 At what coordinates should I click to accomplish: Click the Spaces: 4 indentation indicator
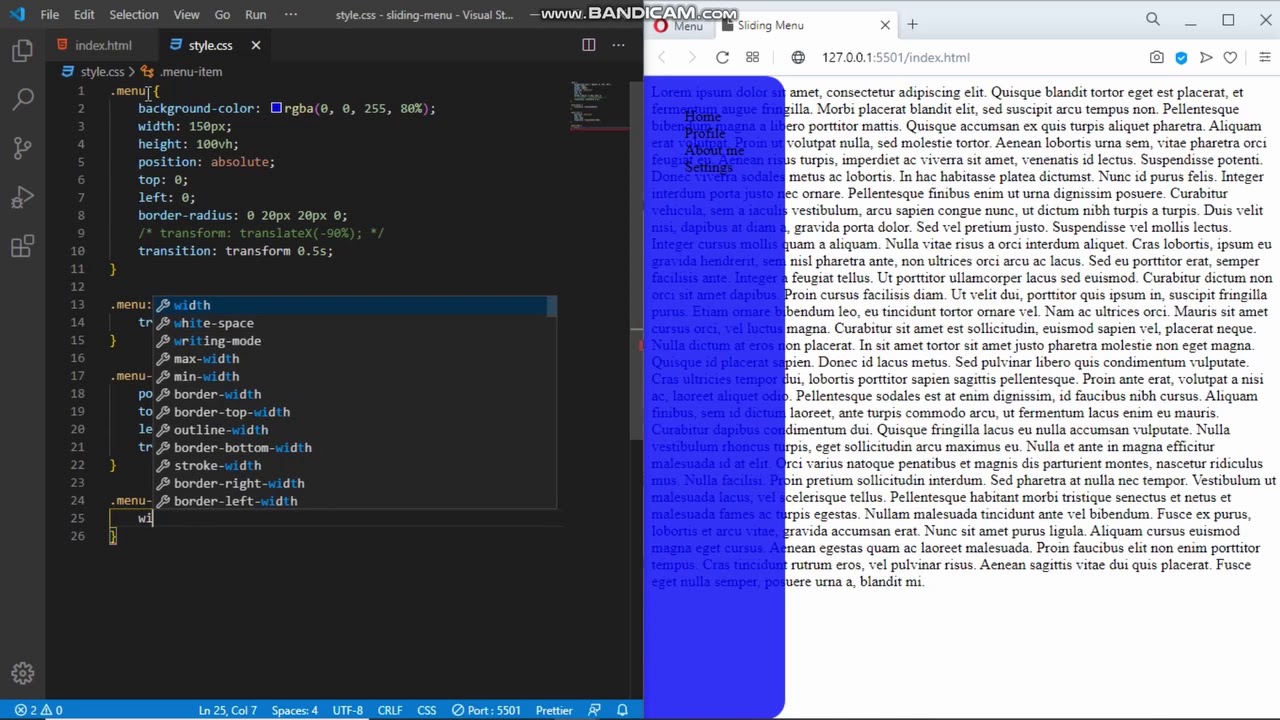click(x=294, y=710)
